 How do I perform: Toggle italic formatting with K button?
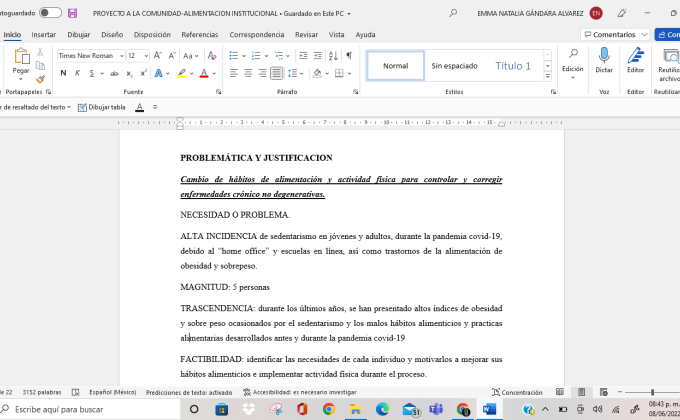pyautogui.click(x=77, y=73)
